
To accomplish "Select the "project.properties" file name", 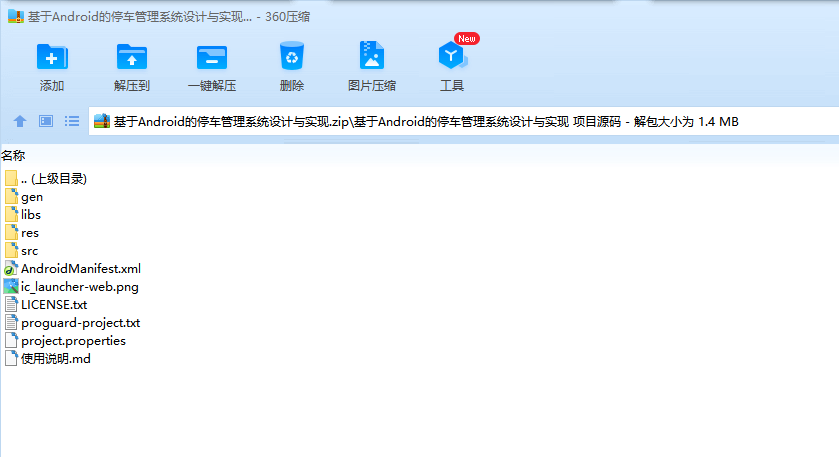I will click(73, 341).
